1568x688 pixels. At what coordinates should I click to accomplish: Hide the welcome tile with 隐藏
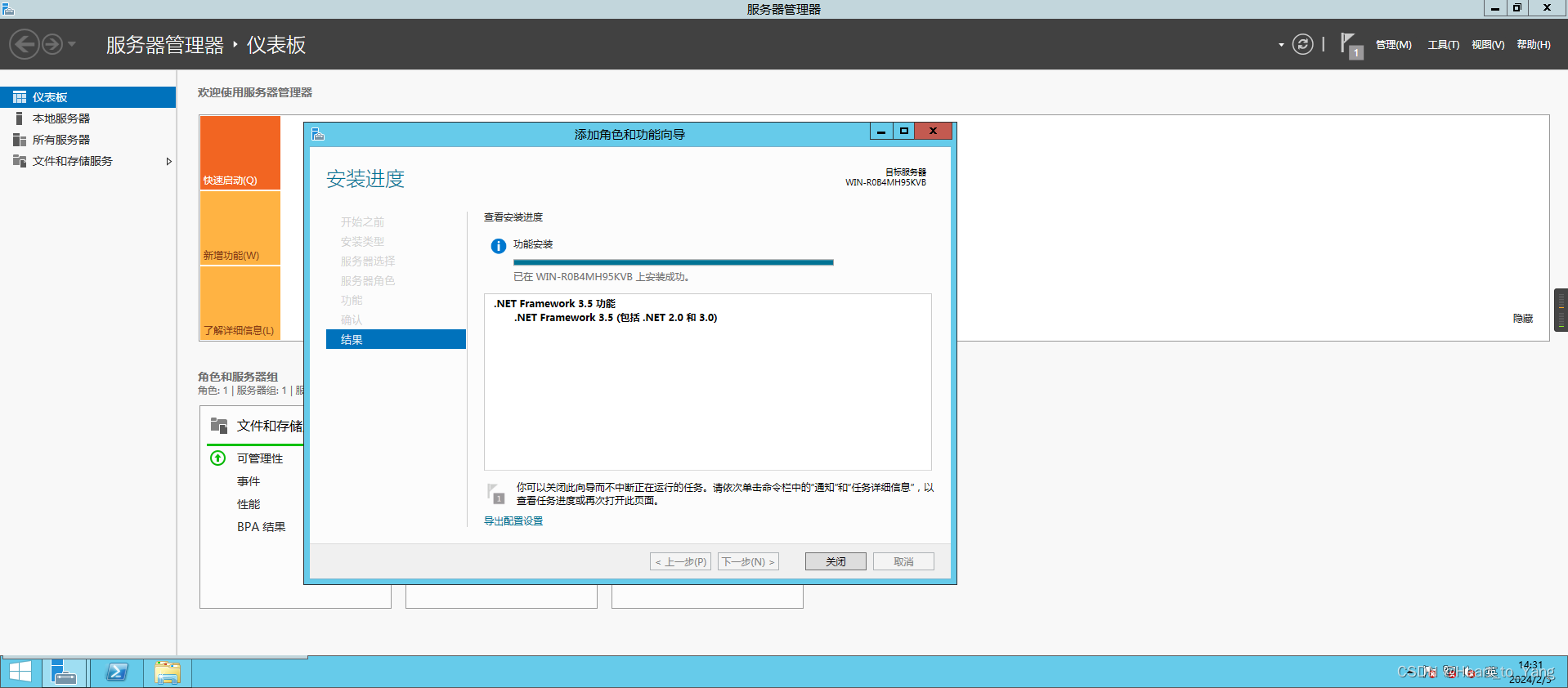tap(1523, 319)
